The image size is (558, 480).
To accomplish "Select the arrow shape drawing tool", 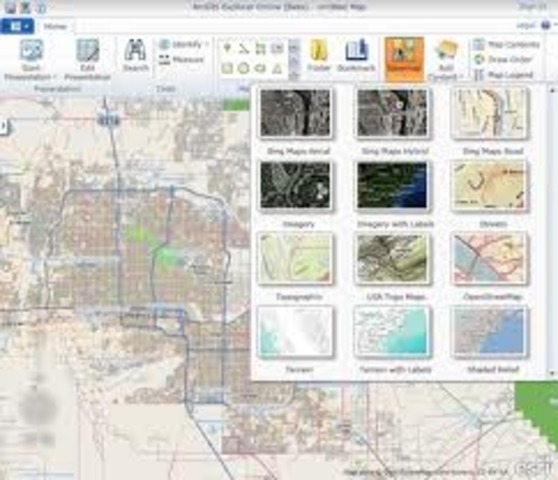I will click(x=260, y=68).
